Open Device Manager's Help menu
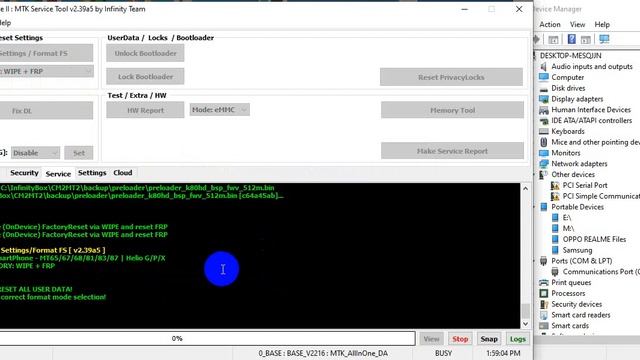The width and height of the screenshot is (640, 360). (x=602, y=24)
